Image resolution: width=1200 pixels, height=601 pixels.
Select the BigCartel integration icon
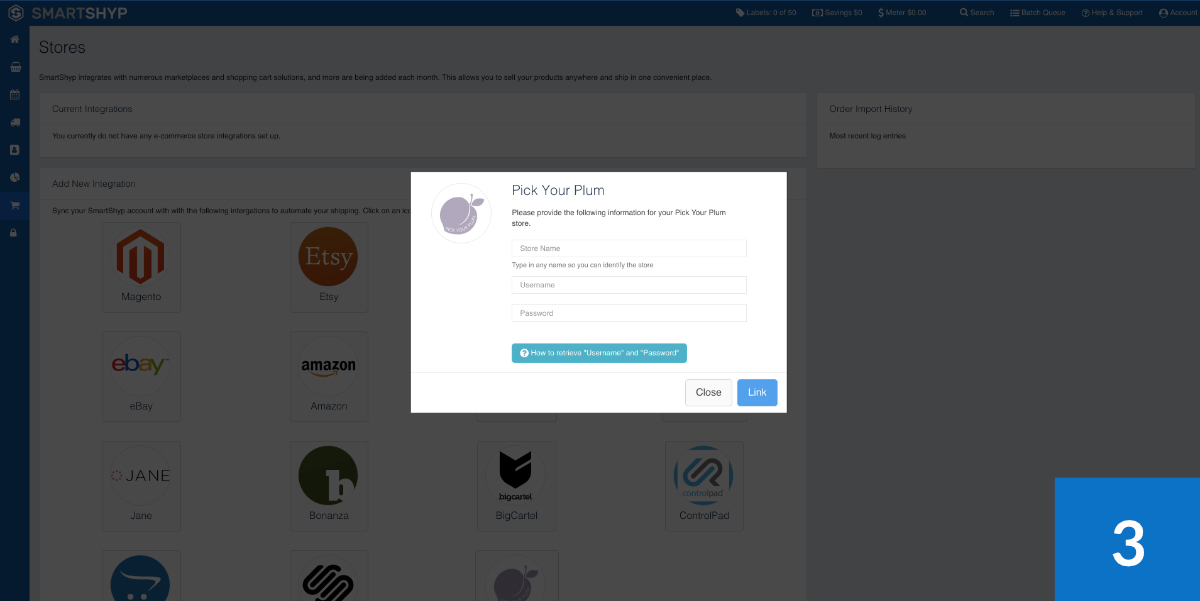click(516, 486)
